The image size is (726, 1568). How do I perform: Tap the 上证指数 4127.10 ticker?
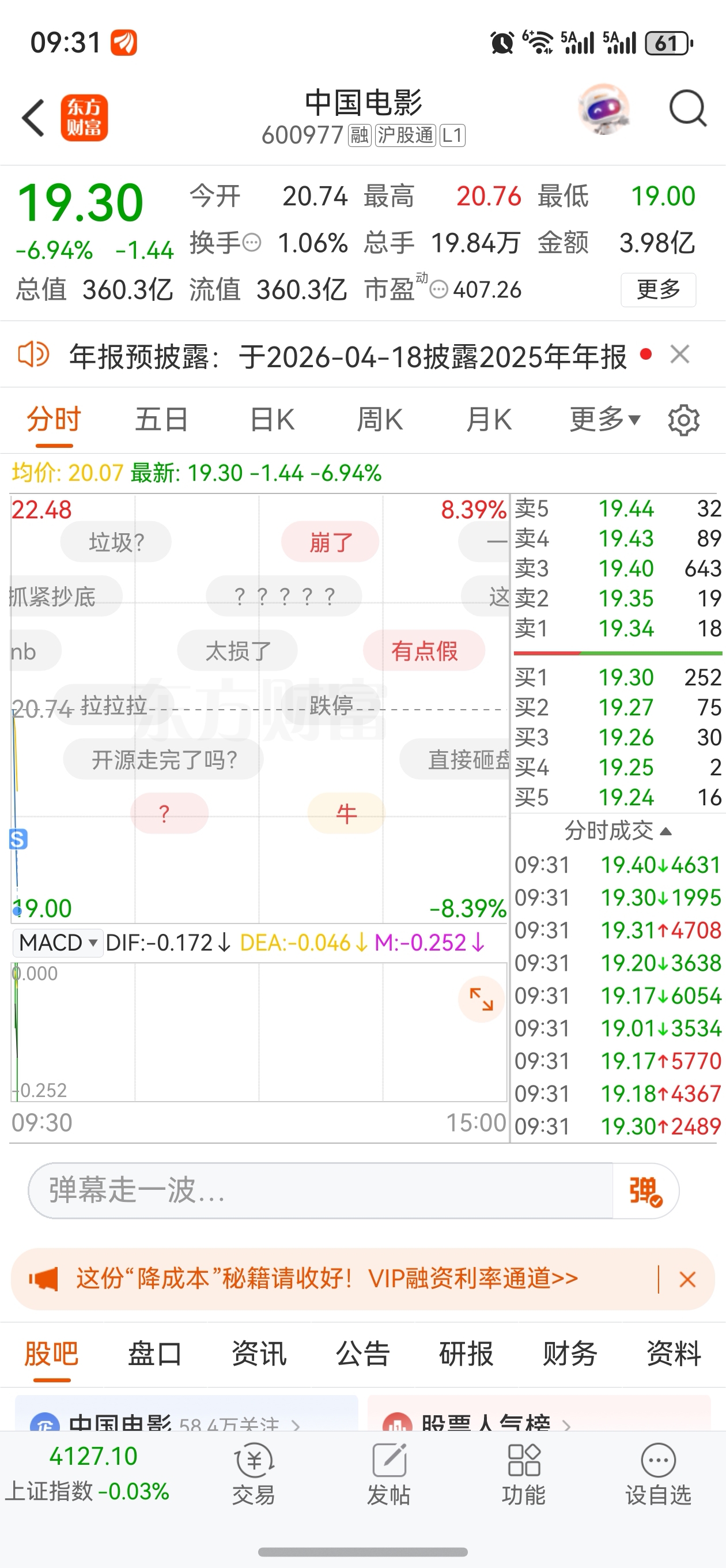pos(88,1473)
